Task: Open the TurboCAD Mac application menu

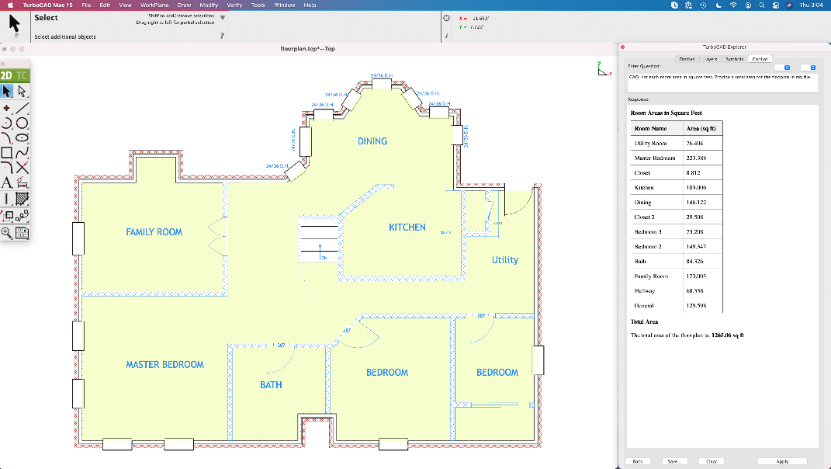Action: coord(48,5)
